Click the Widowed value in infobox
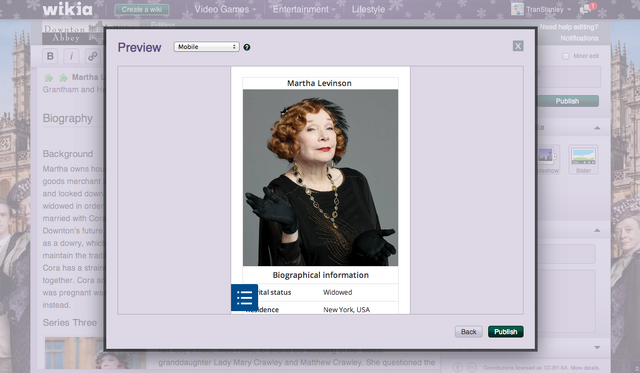 pos(337,292)
